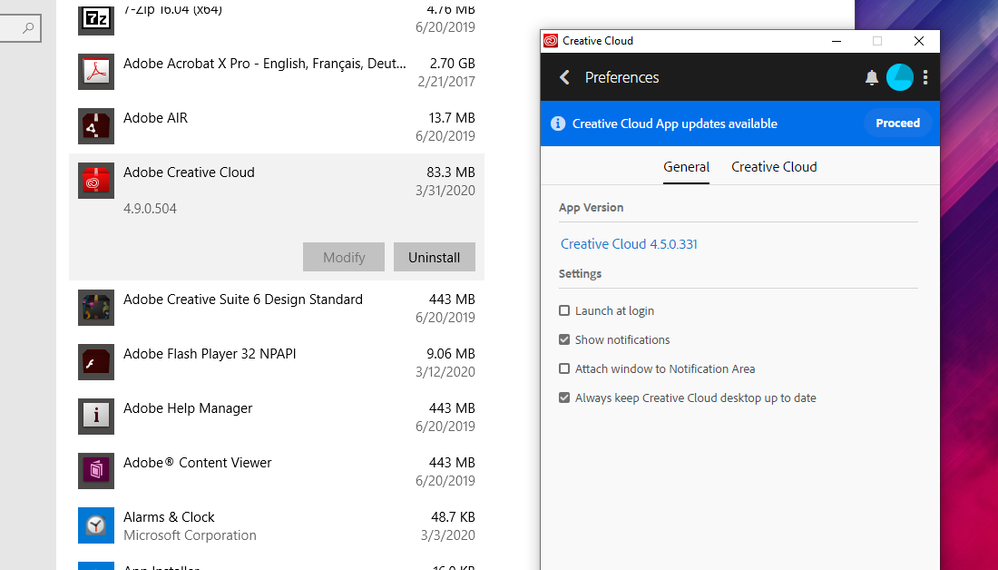Open the three-dot more menu
Viewport: 998px width, 570px height.
pyautogui.click(x=925, y=77)
